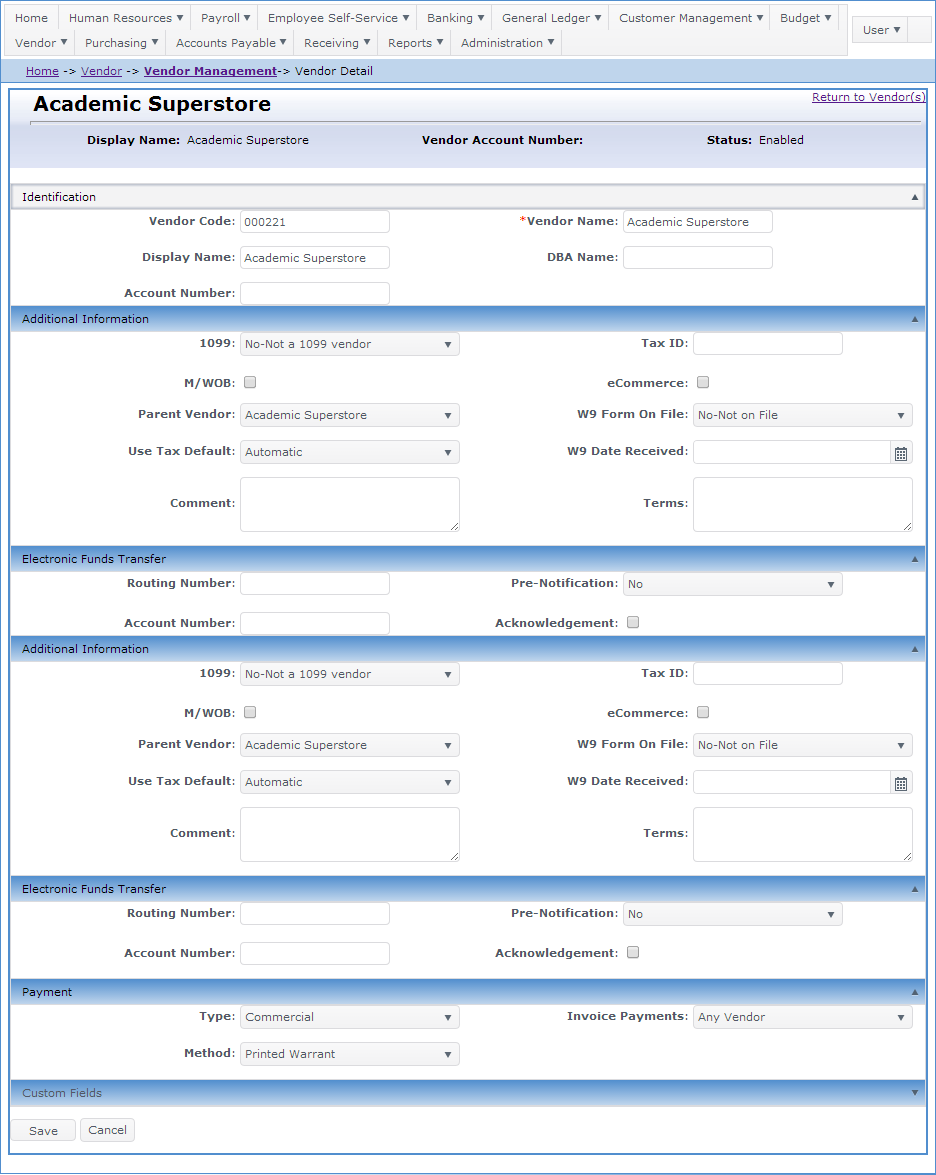This screenshot has width=936, height=1175.
Task: Tick the second Acknowledgement checkbox
Action: [632, 953]
